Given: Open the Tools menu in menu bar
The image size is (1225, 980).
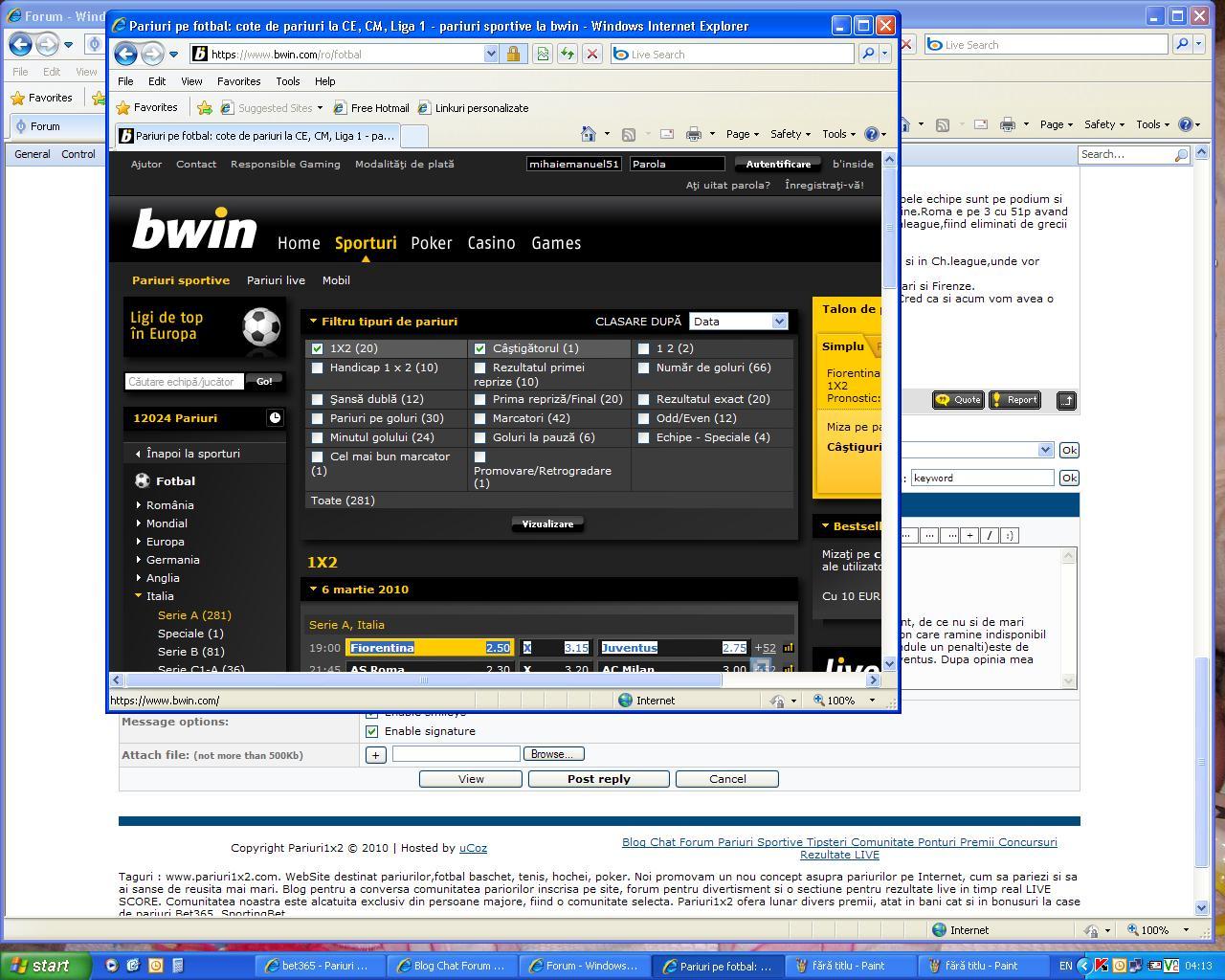Looking at the screenshot, I should click(x=288, y=81).
